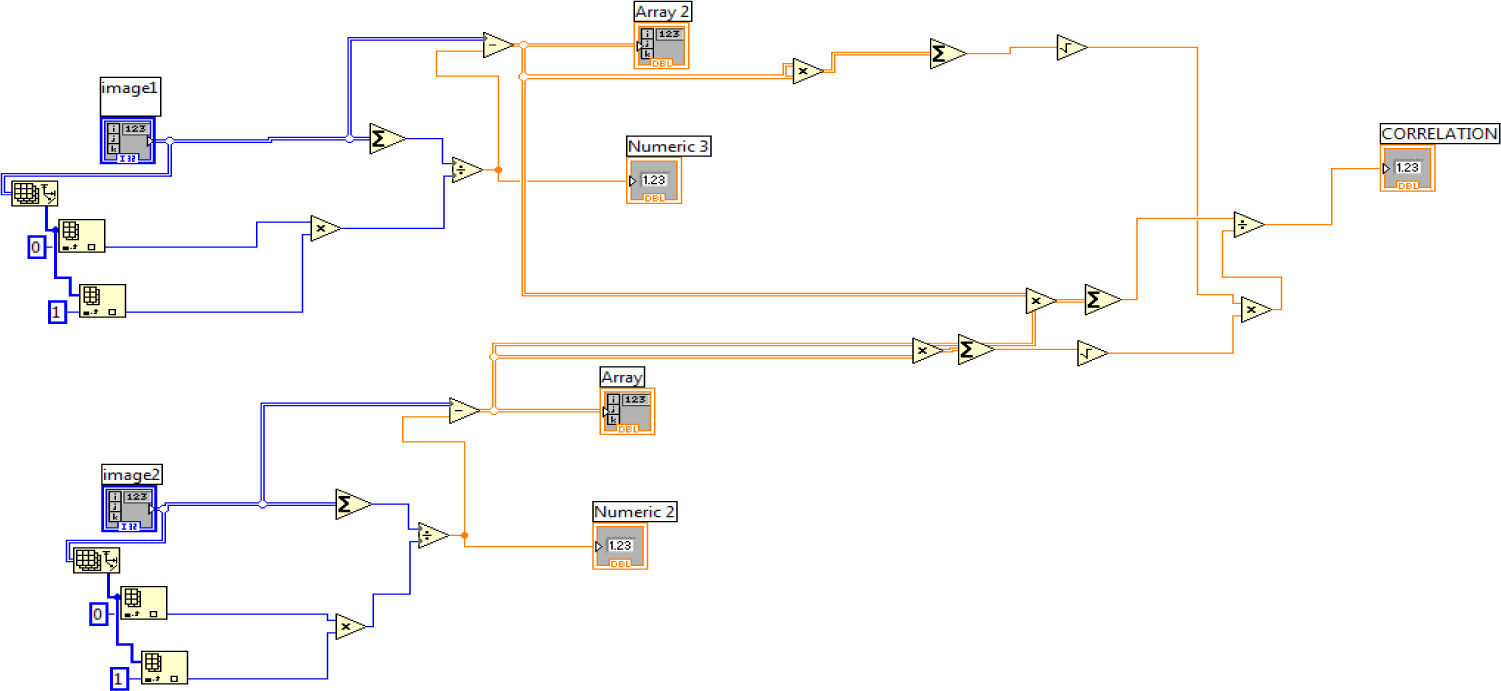Select the divide node wired to Numeric 3
Image resolution: width=1501 pixels, height=691 pixels.
click(465, 169)
